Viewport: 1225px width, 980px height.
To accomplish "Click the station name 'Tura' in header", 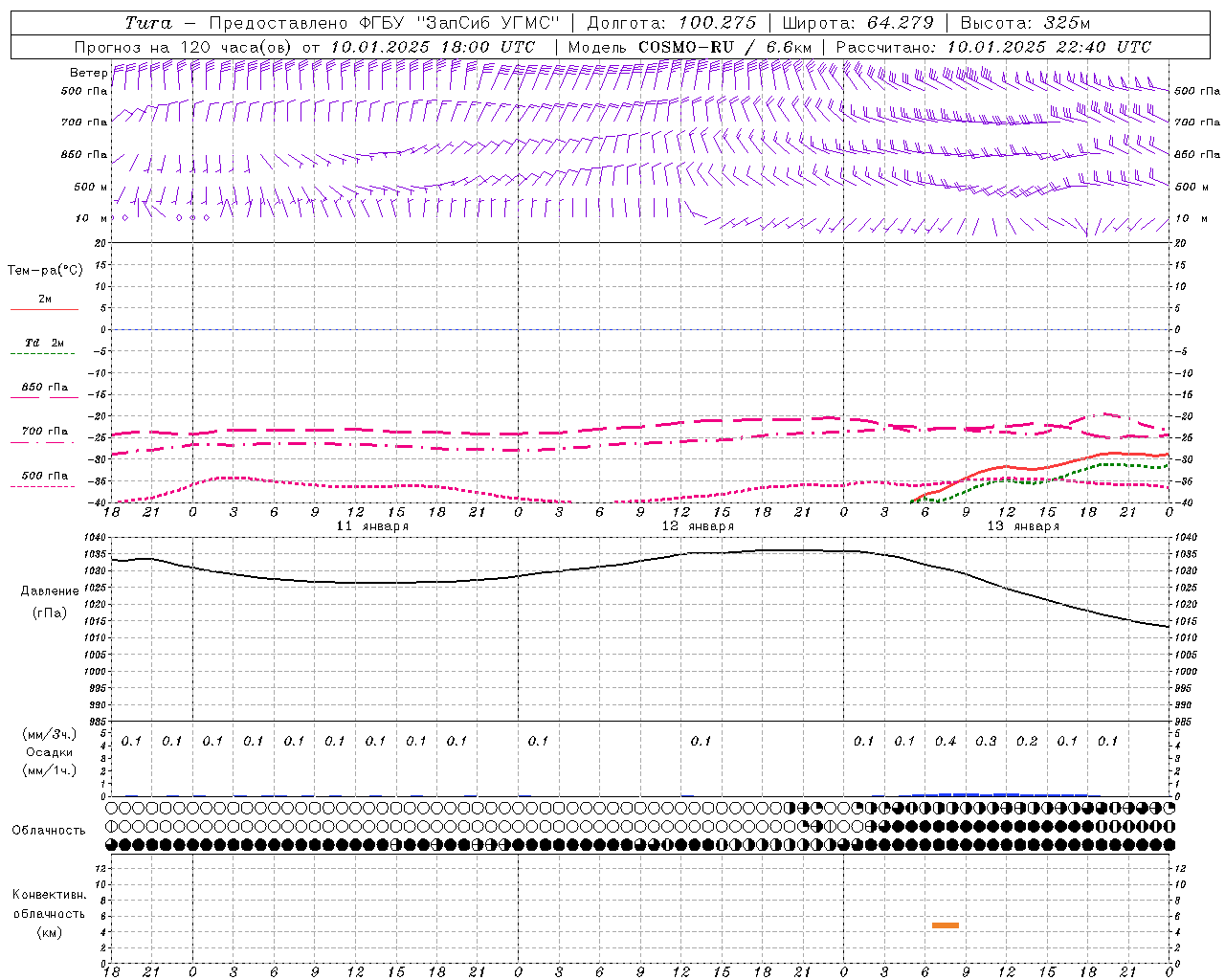I will [x=148, y=23].
